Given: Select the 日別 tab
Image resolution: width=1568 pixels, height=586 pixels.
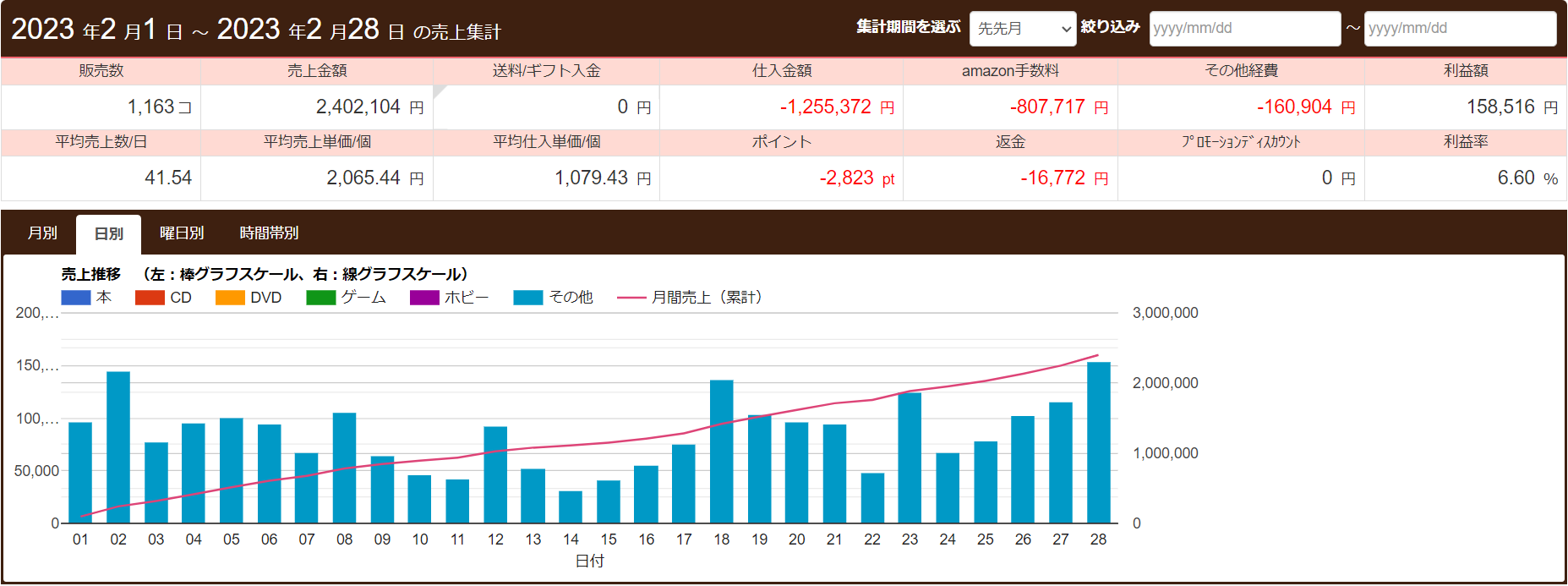Looking at the screenshot, I should (x=108, y=234).
